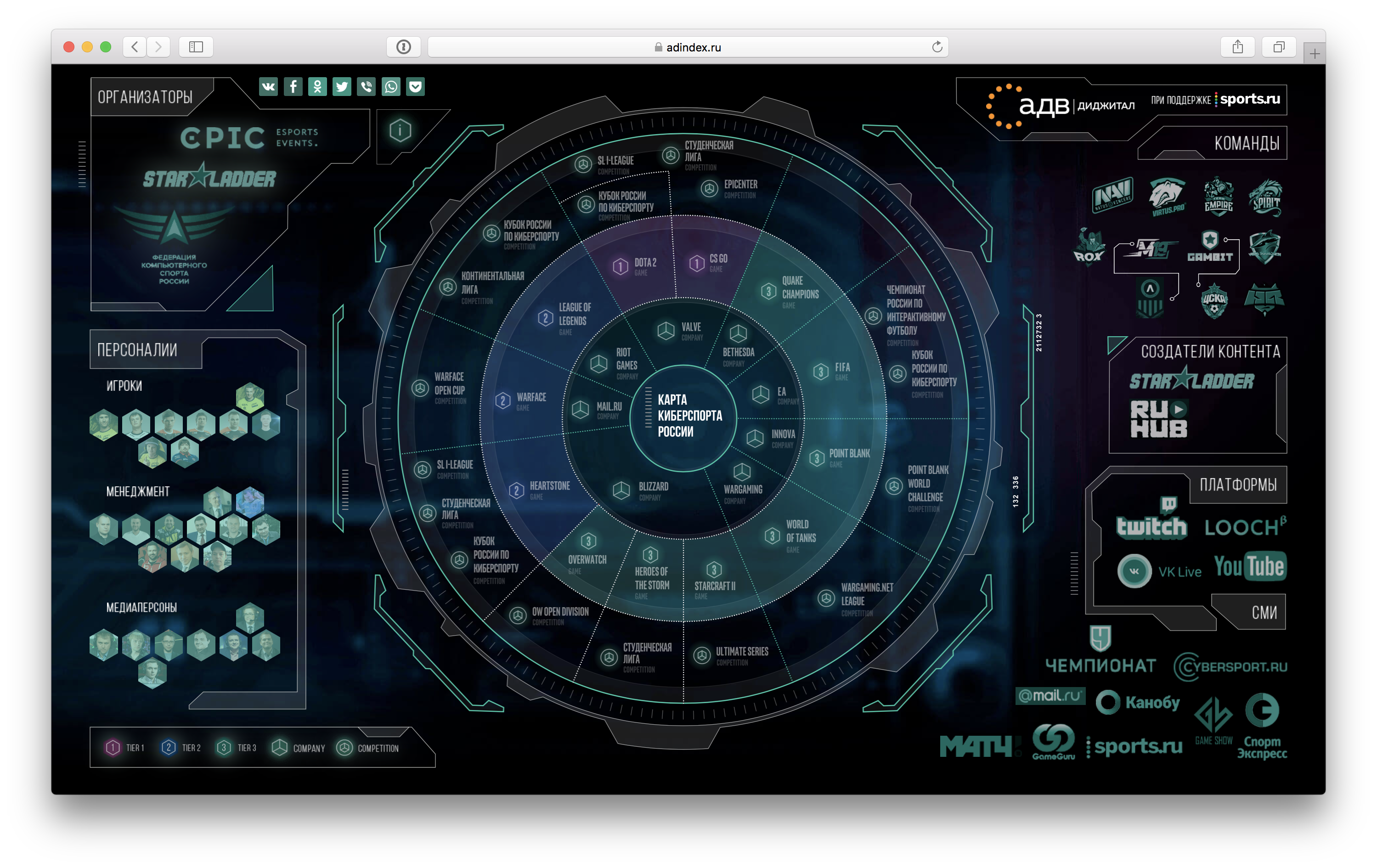The image size is (1377, 868).
Task: Share via Viber icon
Action: click(367, 87)
